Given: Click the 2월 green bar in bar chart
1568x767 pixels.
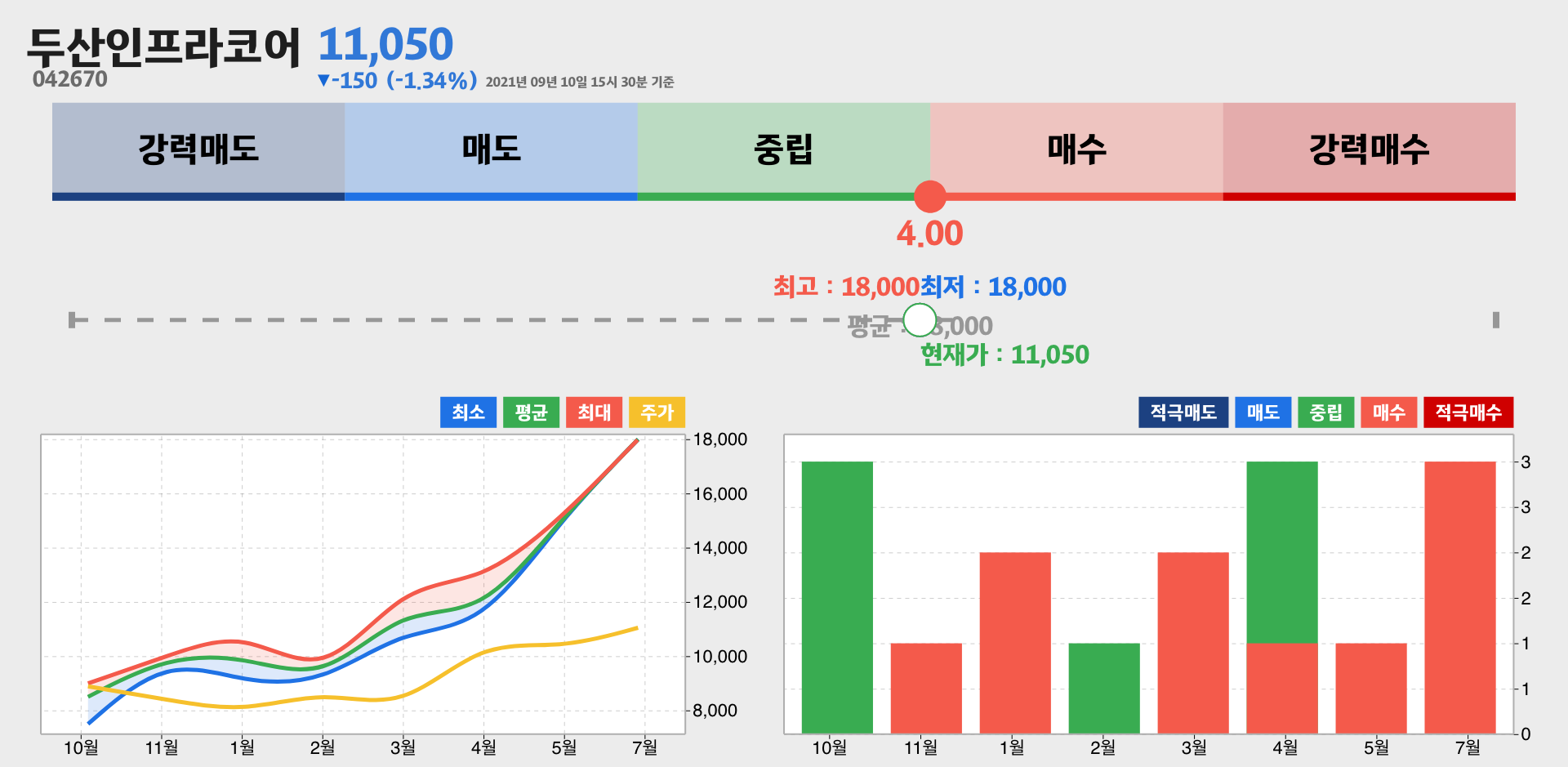Looking at the screenshot, I should [x=1104, y=689].
